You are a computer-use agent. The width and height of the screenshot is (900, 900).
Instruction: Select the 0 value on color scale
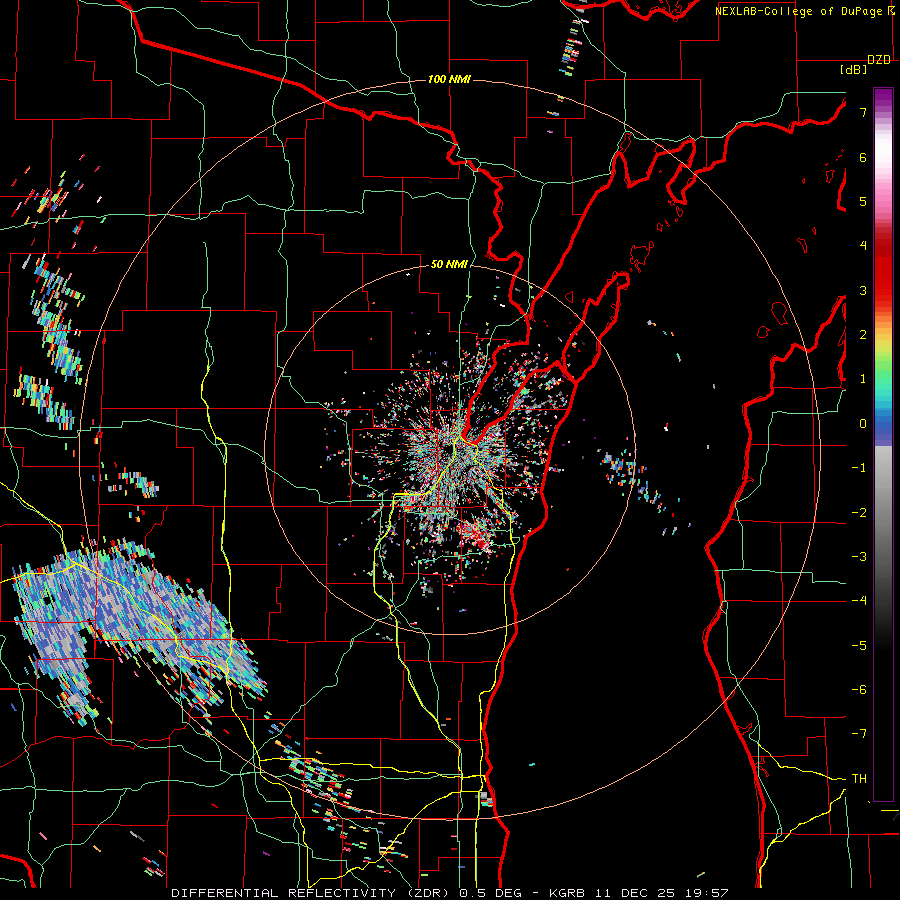click(863, 424)
